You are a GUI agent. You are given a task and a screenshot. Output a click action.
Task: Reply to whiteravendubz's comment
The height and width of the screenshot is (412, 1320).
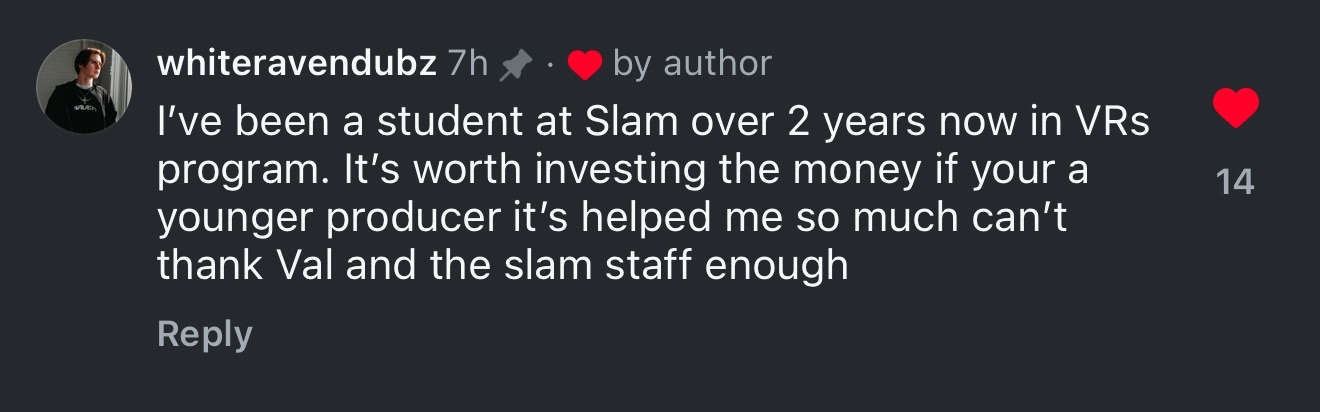(204, 334)
